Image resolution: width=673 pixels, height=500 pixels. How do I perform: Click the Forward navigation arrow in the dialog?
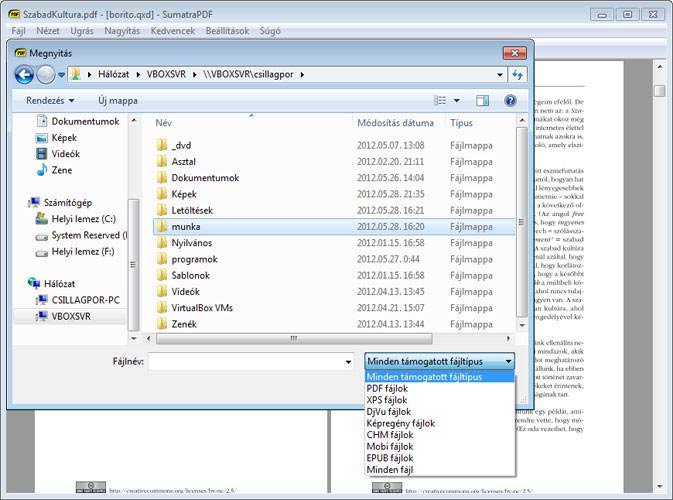click(x=45, y=75)
